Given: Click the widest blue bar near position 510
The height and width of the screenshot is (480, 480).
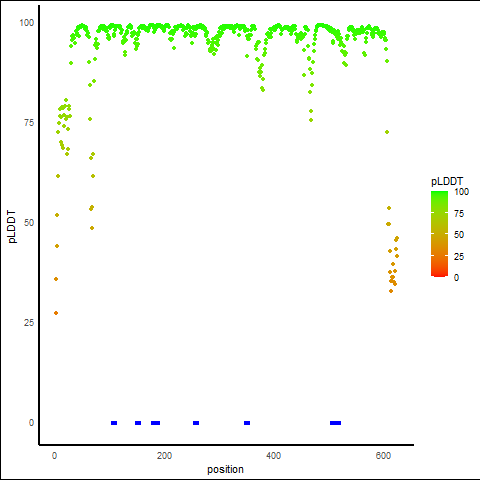Looking at the screenshot, I should [x=336, y=423].
